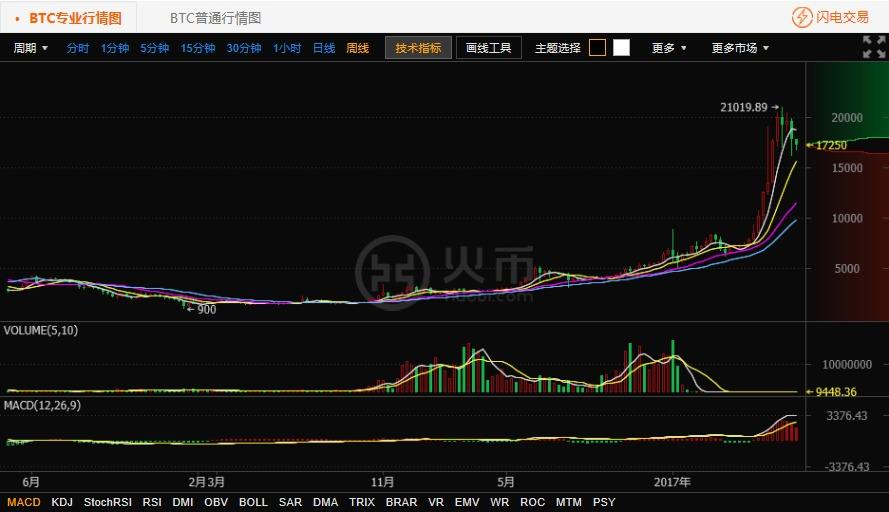Click the 17250 current price marker
This screenshot has height=512, width=889.
831,145
